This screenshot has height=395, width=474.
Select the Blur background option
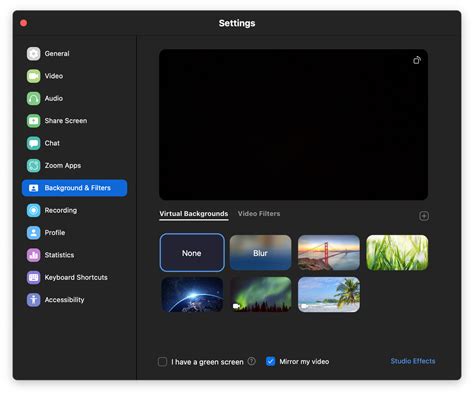tap(260, 253)
